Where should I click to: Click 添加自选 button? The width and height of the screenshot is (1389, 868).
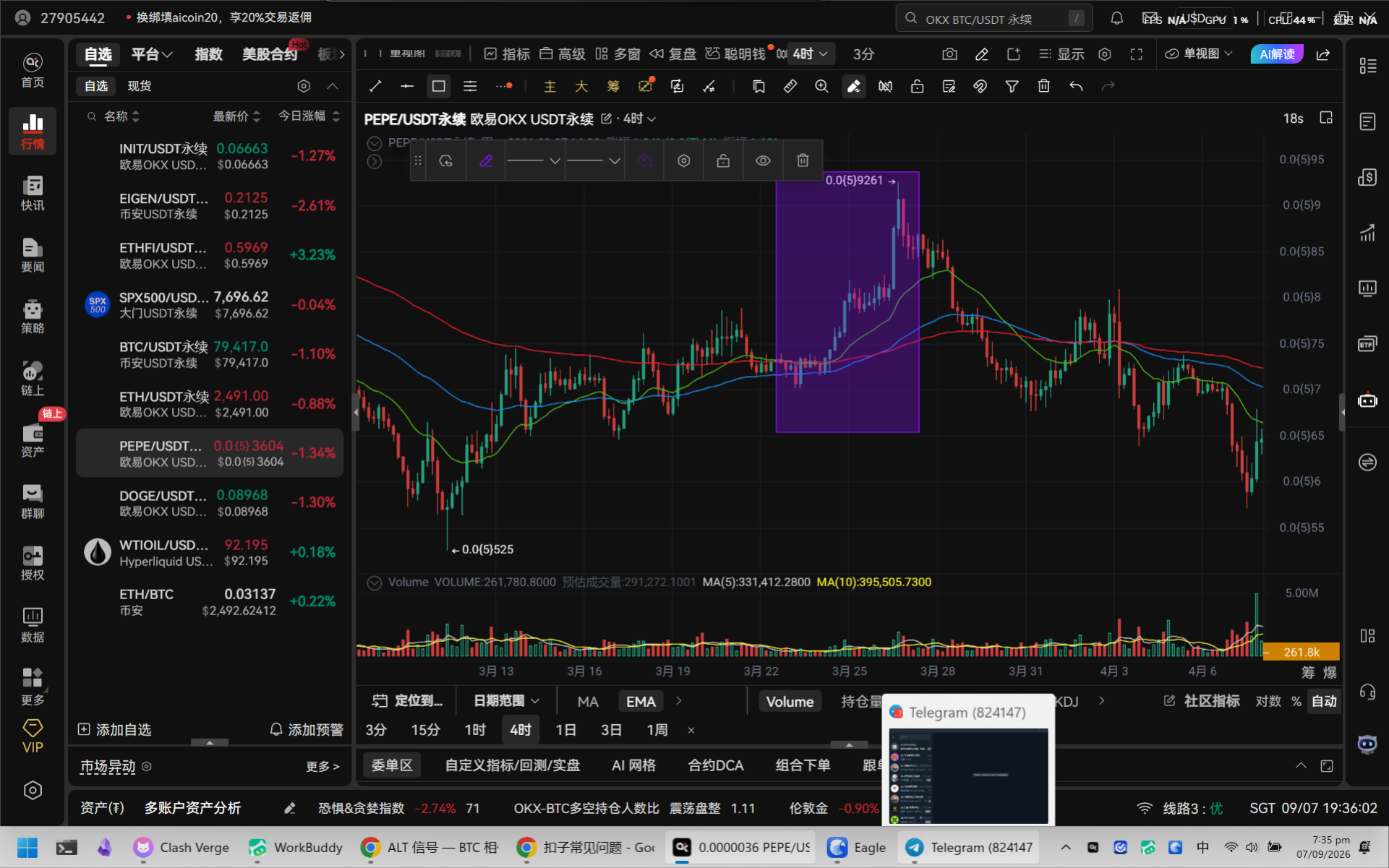point(115,730)
